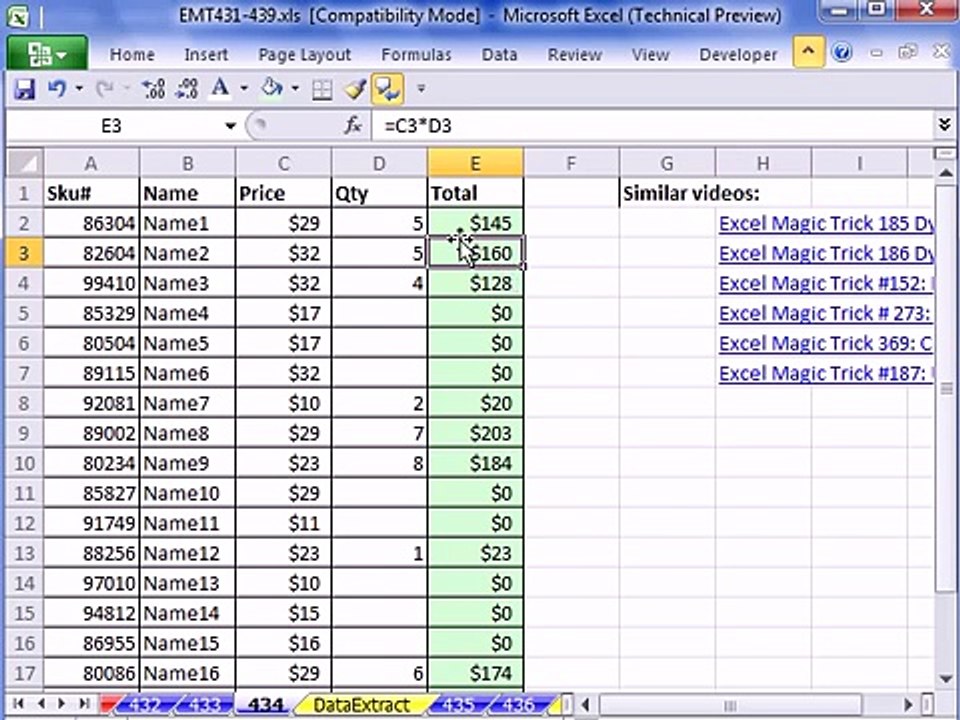The image size is (960, 720).
Task: Toggle the ribbon minimize caret button
Action: (808, 52)
